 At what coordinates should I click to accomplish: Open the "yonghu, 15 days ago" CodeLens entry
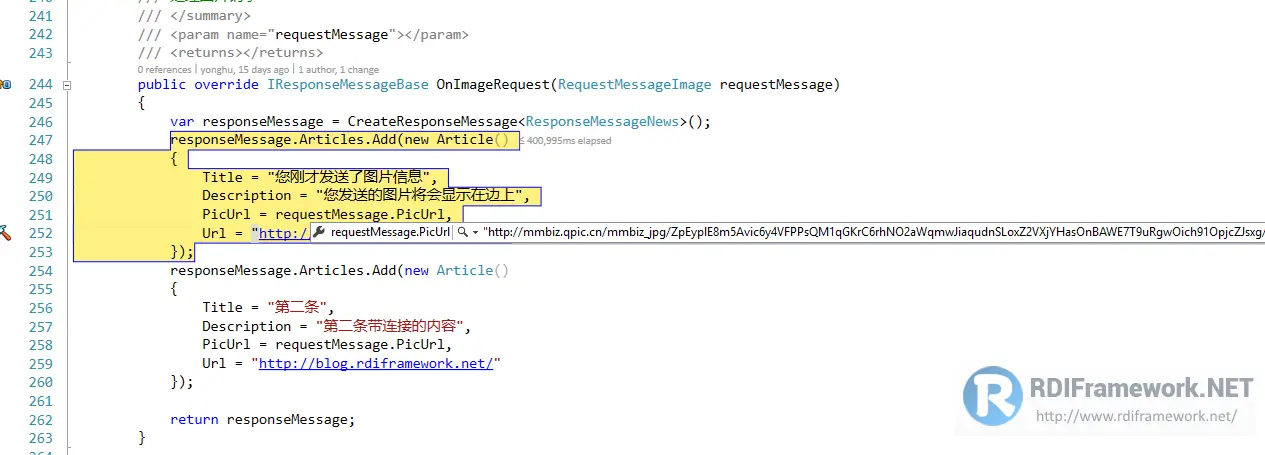coord(244,70)
